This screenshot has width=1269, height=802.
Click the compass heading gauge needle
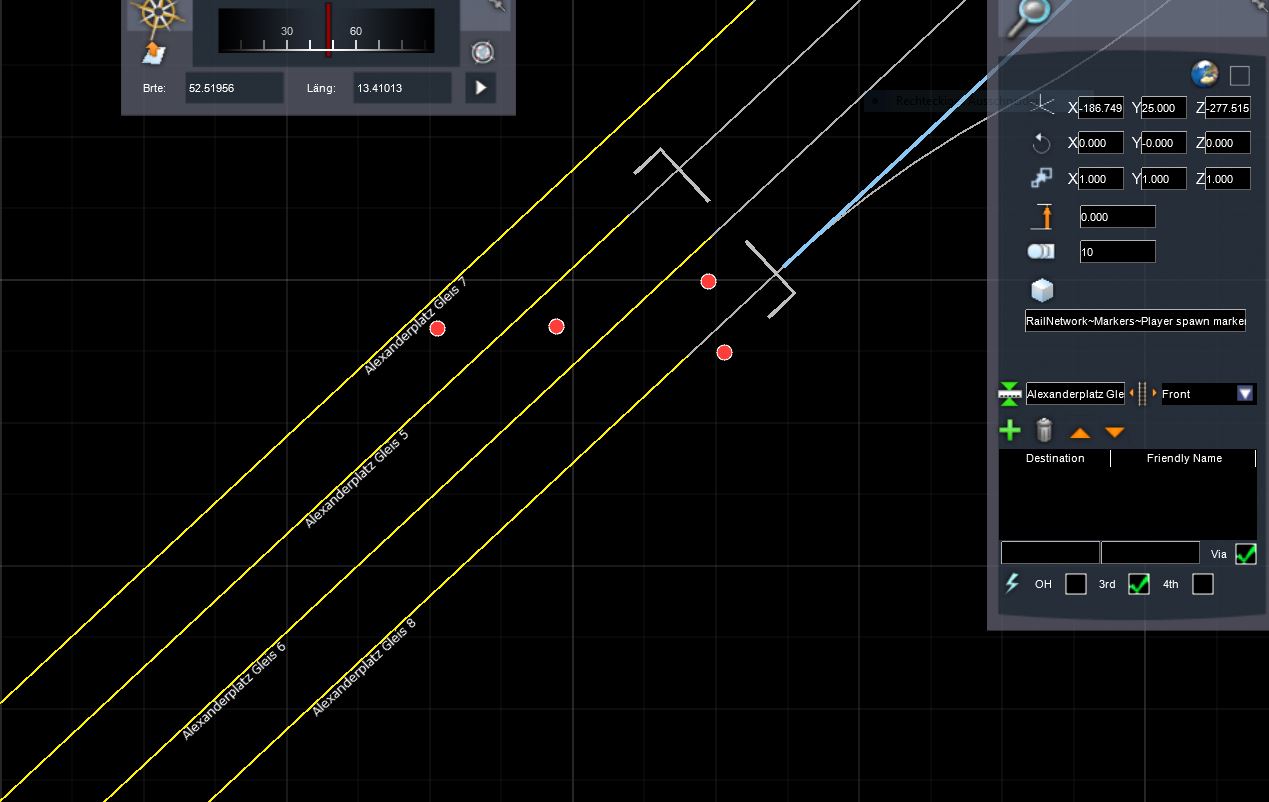click(x=328, y=29)
